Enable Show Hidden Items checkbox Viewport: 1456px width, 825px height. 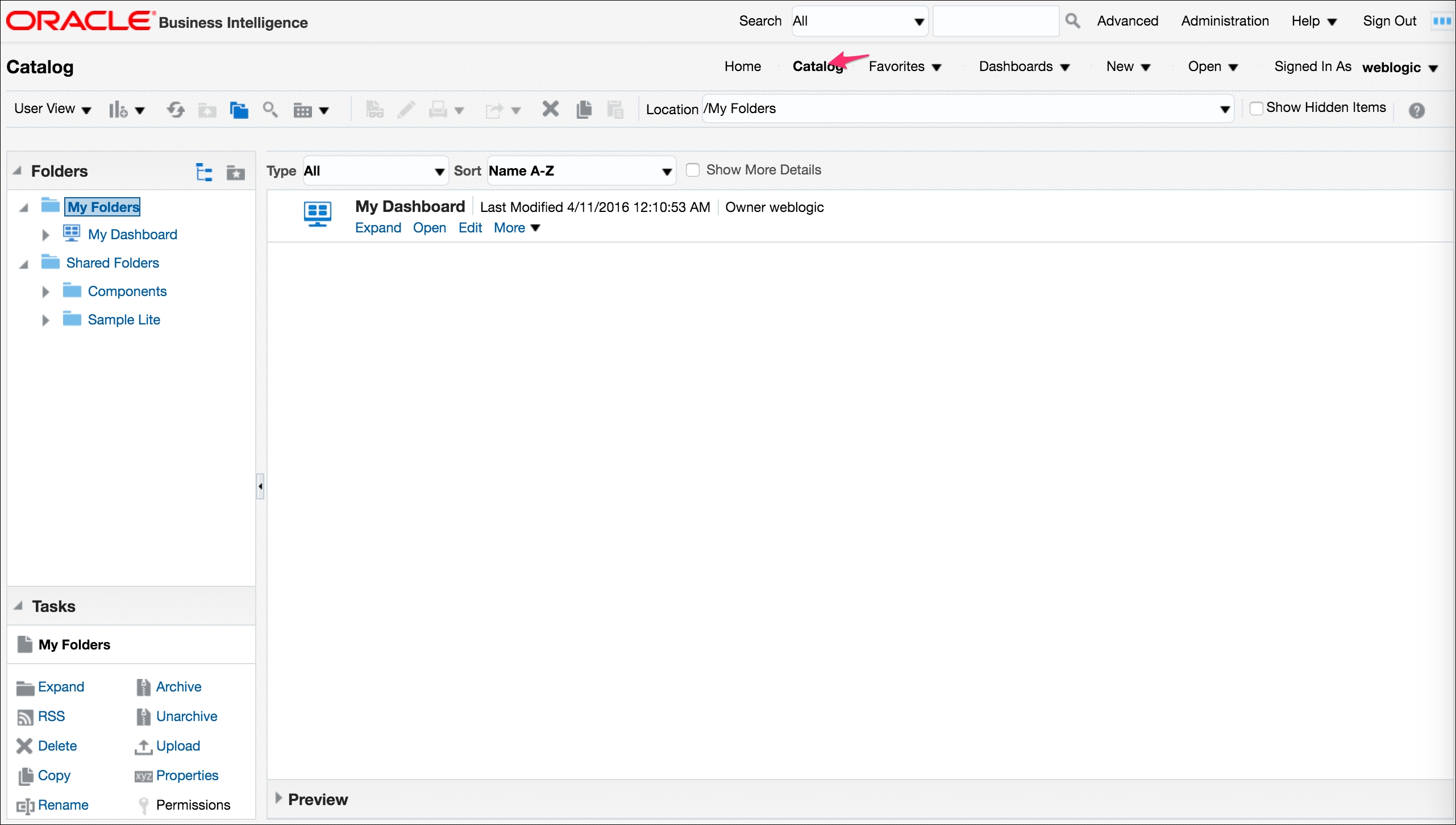[1256, 108]
